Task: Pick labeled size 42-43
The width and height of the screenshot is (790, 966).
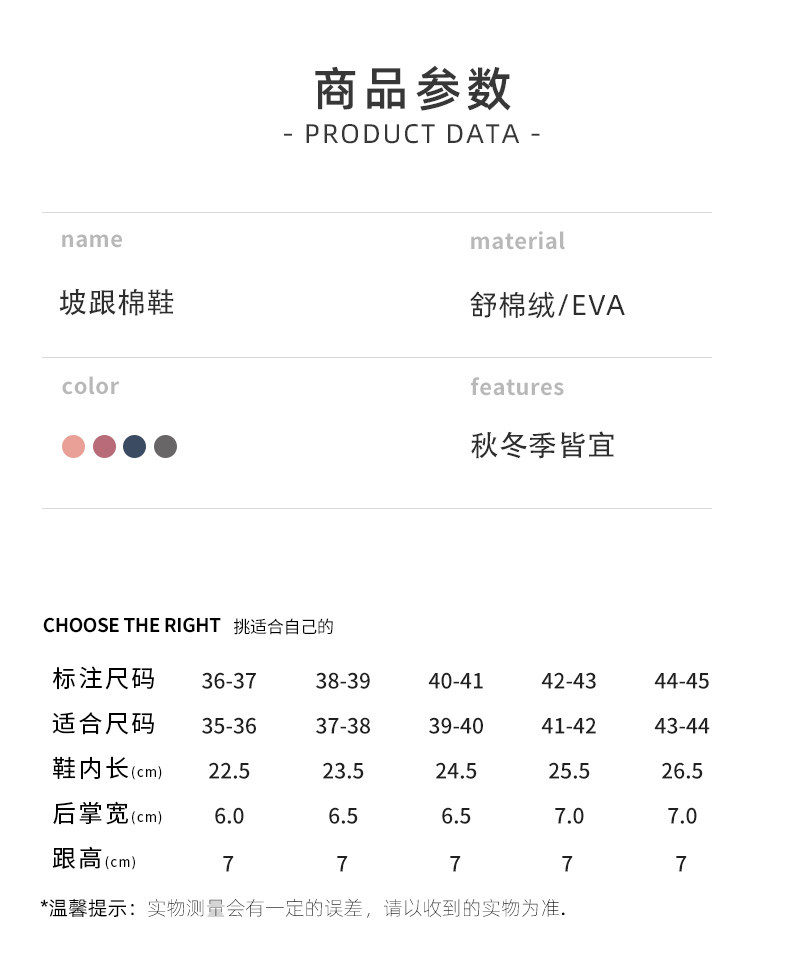Action: [569, 681]
